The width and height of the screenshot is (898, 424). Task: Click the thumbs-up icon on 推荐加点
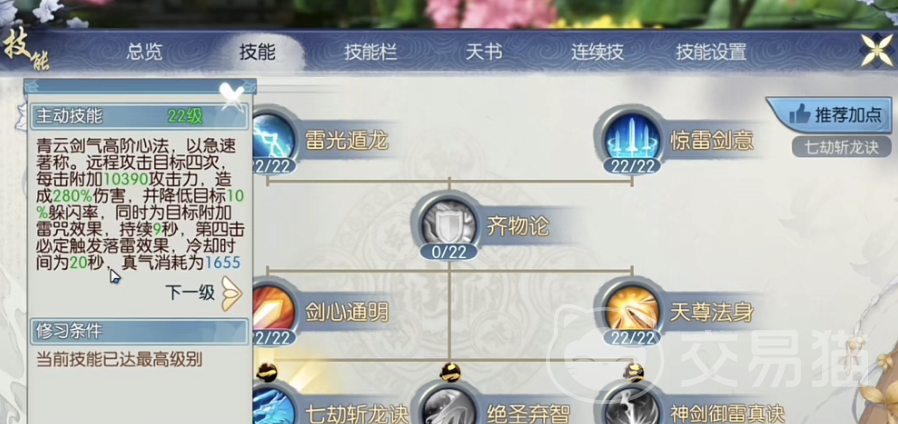point(799,115)
